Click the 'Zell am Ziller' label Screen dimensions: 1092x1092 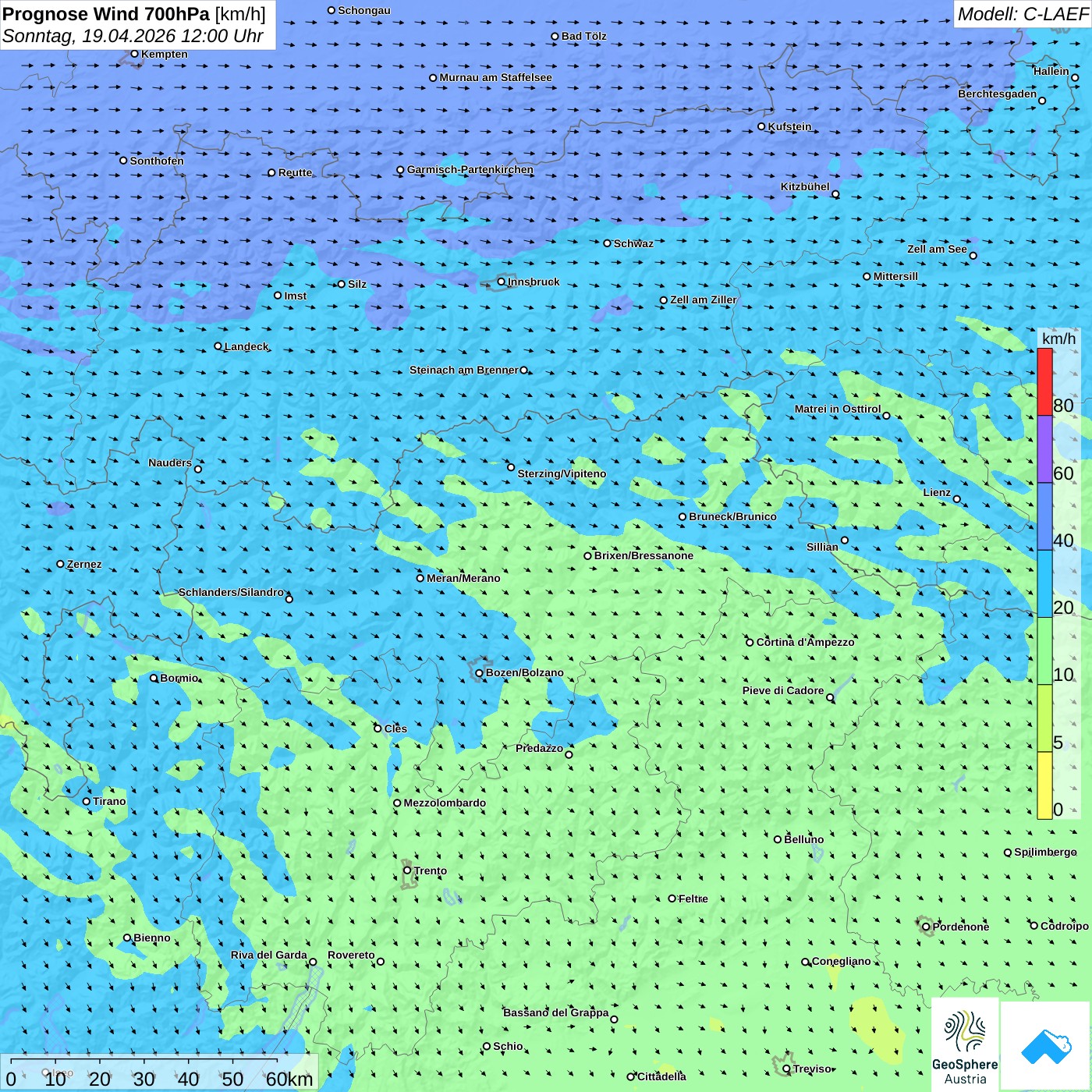(x=704, y=300)
